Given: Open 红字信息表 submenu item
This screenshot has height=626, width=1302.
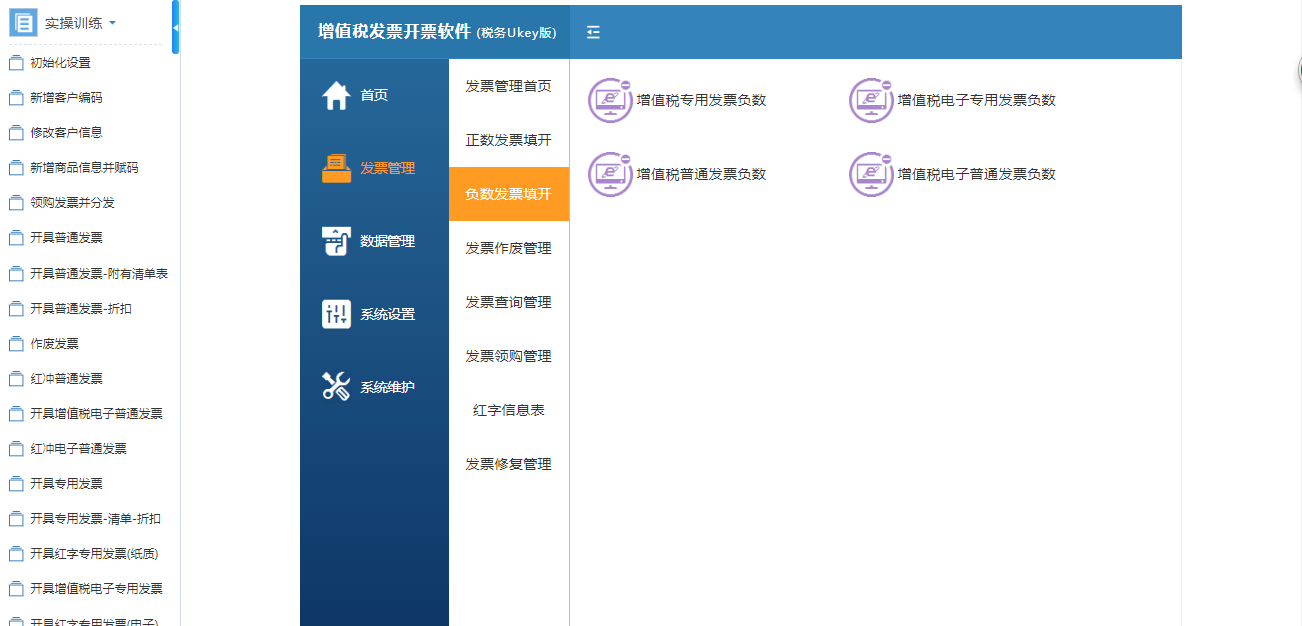Looking at the screenshot, I should (x=509, y=410).
